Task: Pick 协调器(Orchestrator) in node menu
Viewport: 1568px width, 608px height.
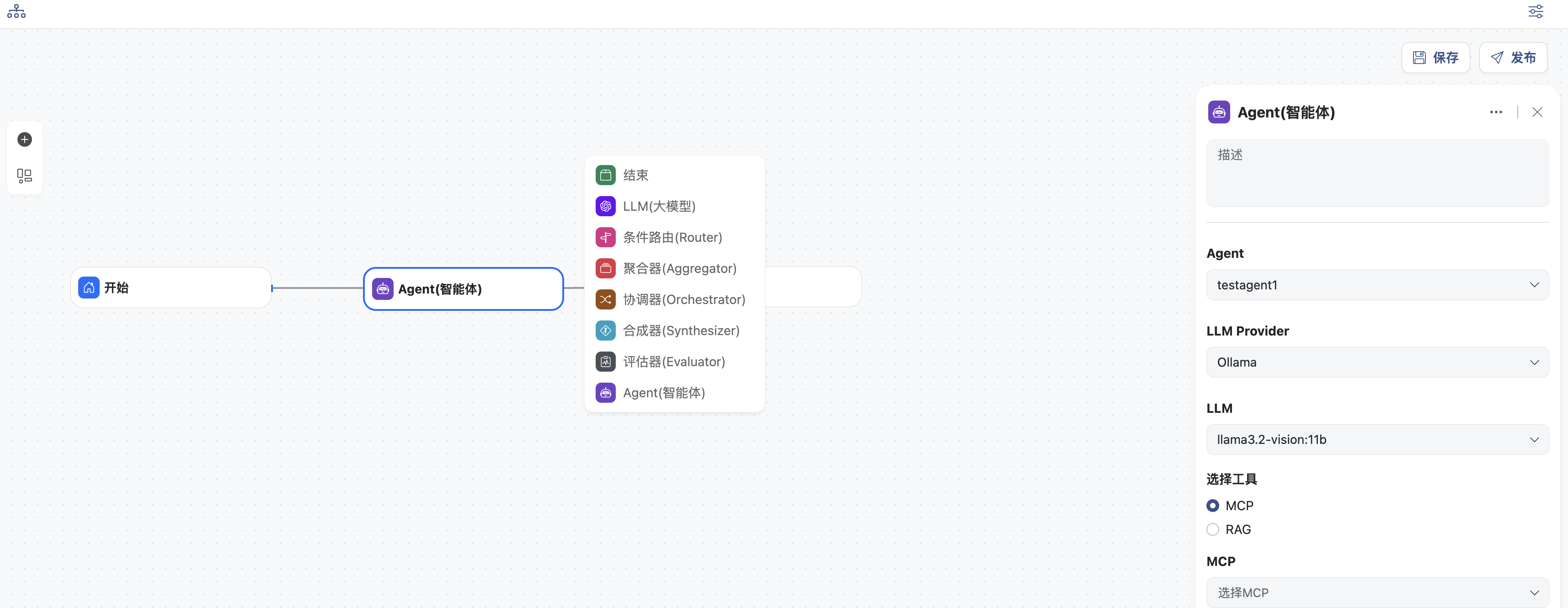Action: point(683,299)
